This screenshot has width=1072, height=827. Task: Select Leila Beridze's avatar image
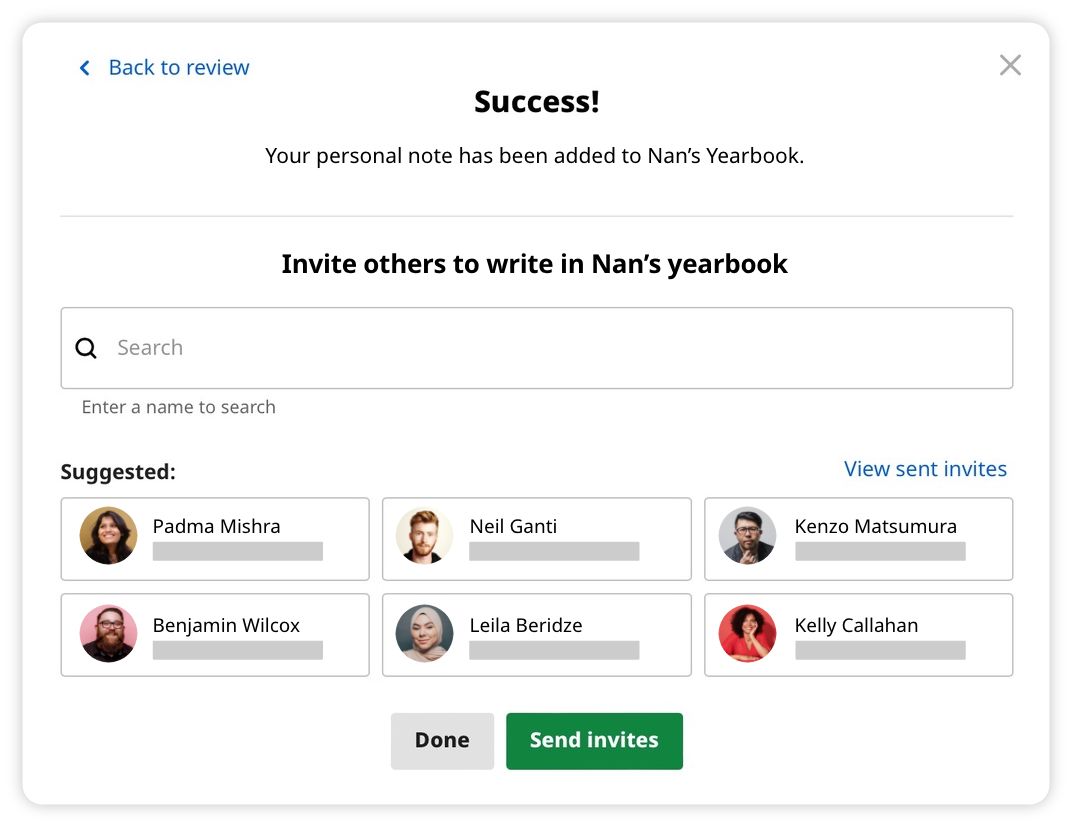(x=425, y=634)
